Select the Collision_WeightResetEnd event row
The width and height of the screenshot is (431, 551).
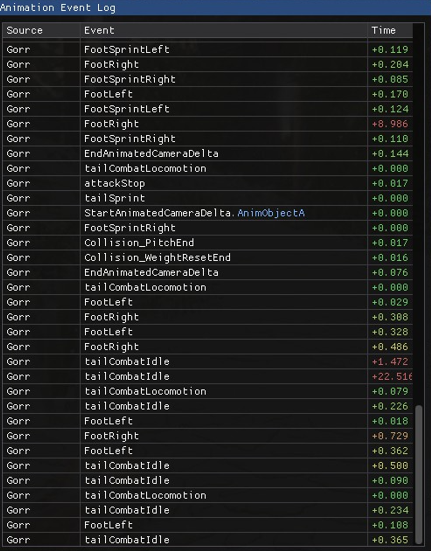(208, 258)
